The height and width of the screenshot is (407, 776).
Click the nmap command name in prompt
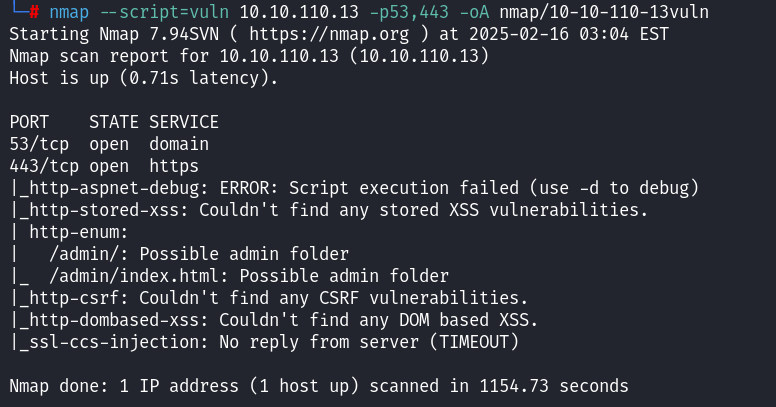[x=69, y=13]
